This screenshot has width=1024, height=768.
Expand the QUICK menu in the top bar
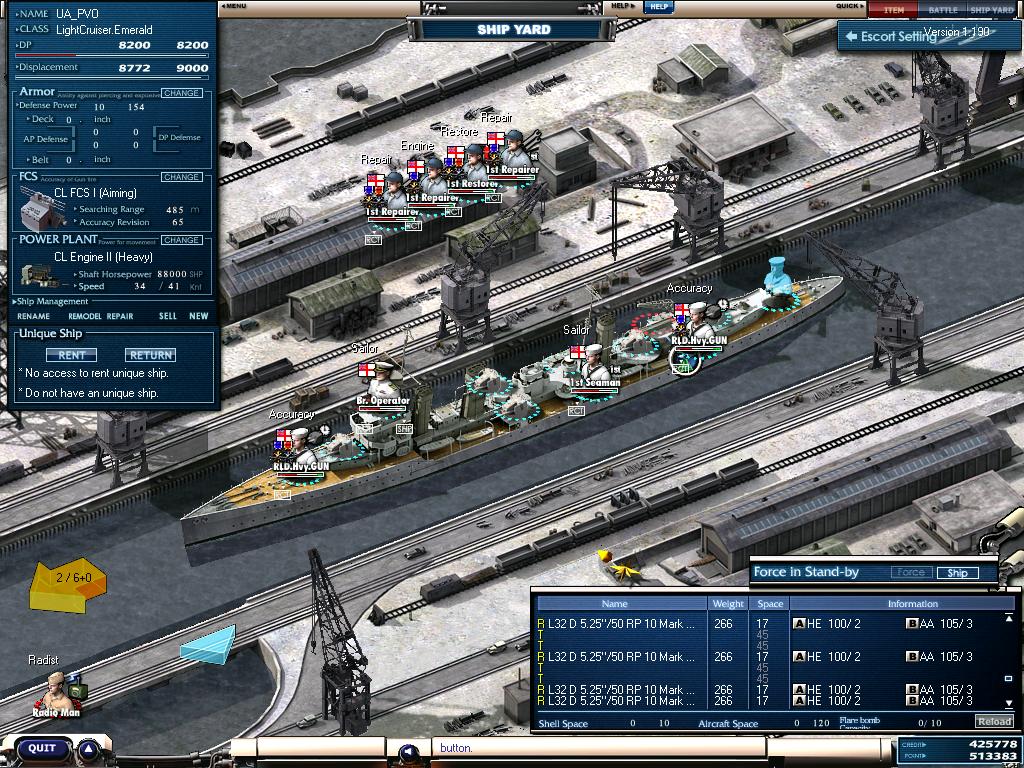tap(850, 6)
